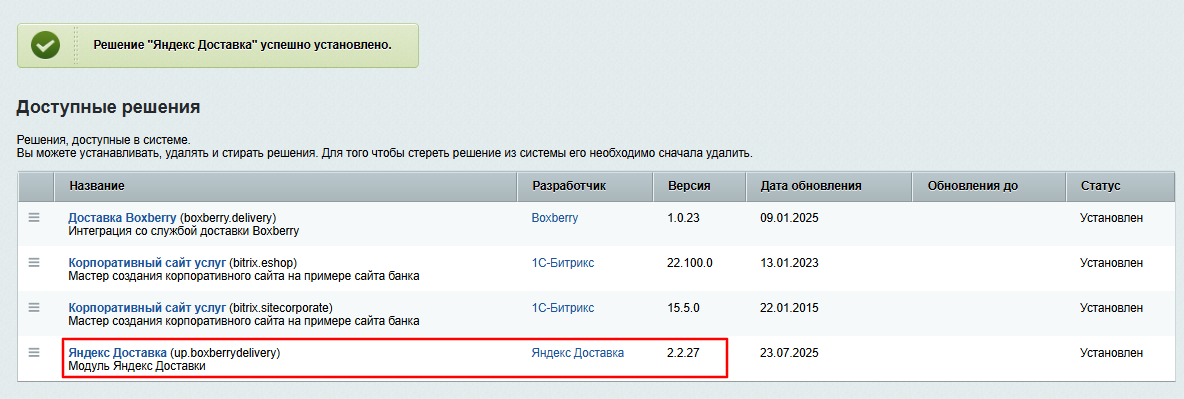Select version cell 22.100.0
This screenshot has width=1184, height=399.
click(690, 263)
